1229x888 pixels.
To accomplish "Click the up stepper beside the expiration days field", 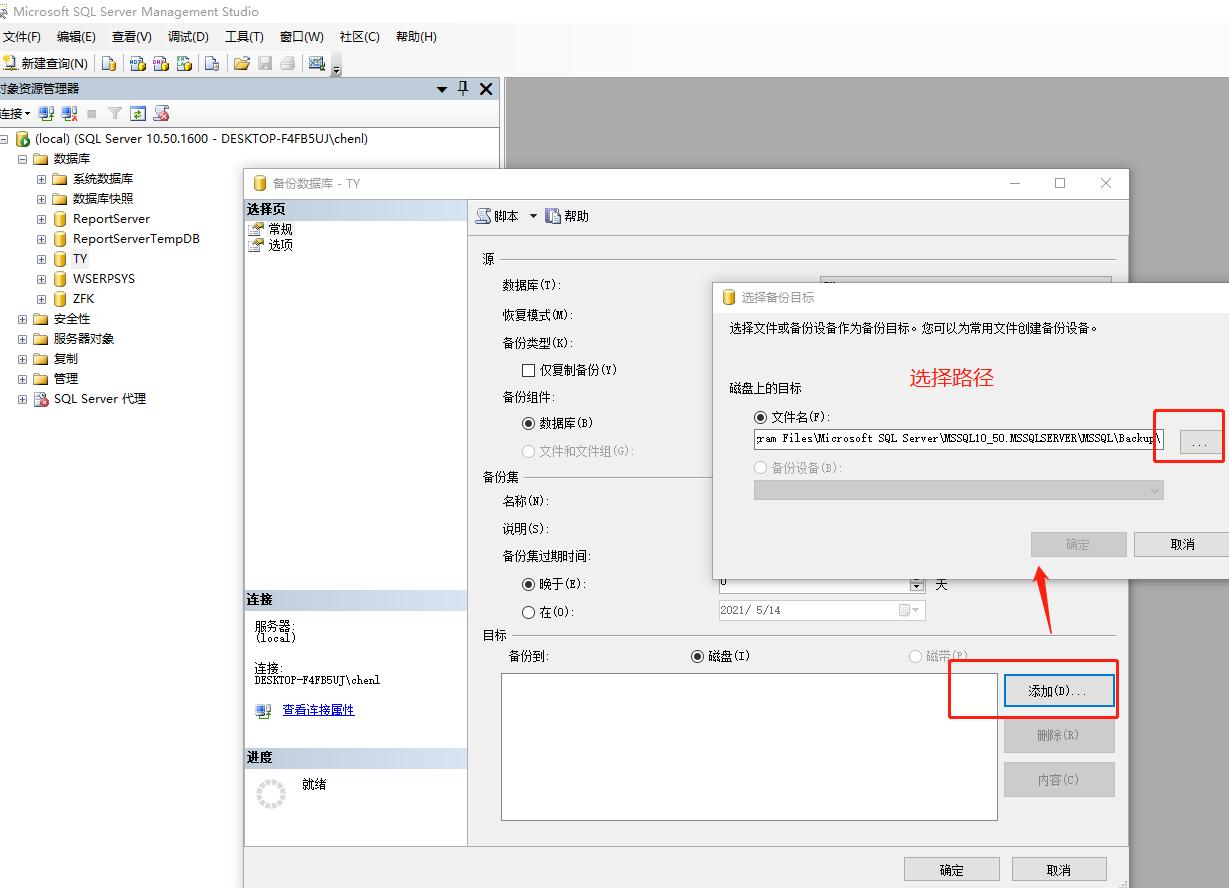I will [915, 579].
